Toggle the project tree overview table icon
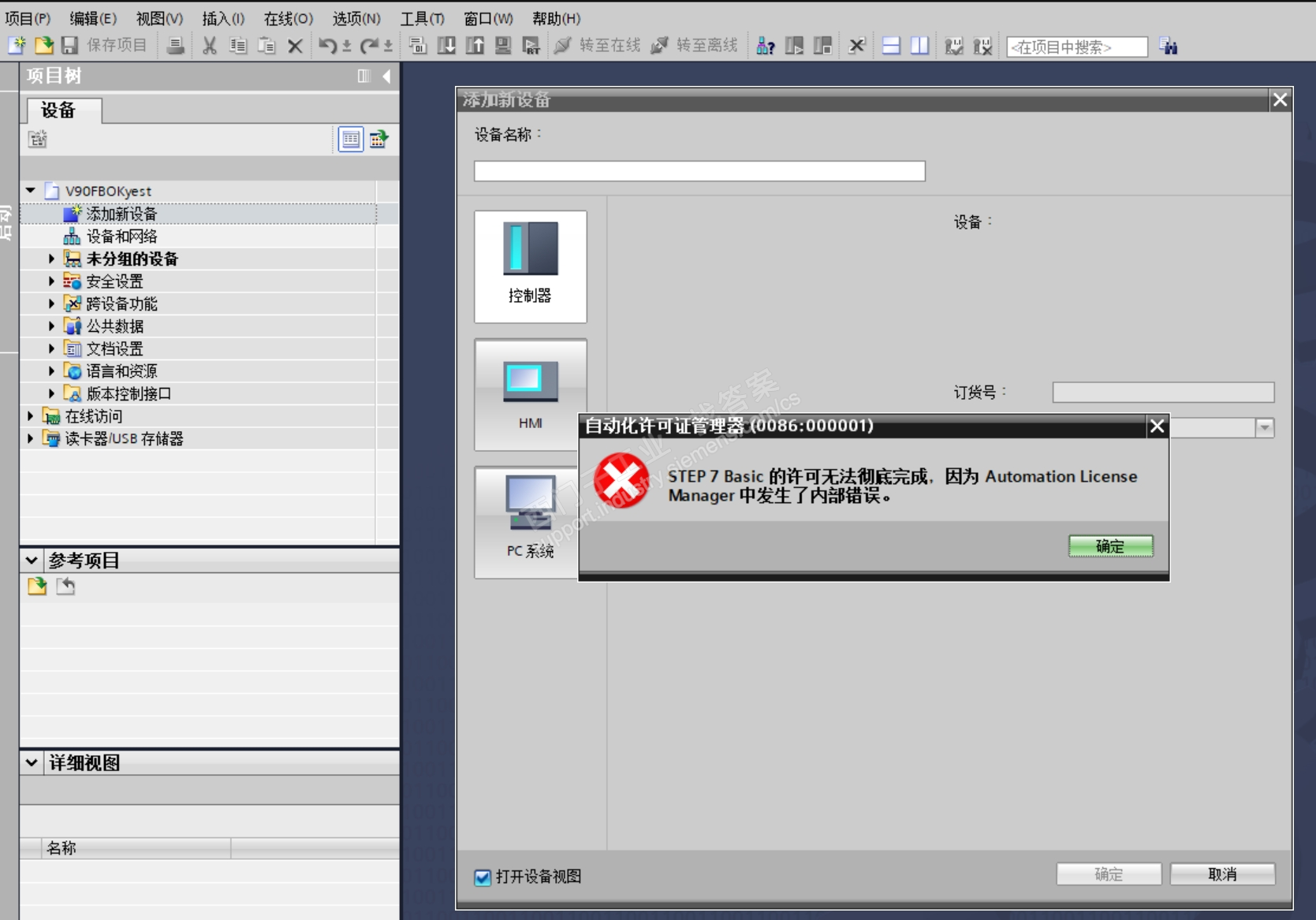Screen dimensions: 1316x920 click(351, 140)
